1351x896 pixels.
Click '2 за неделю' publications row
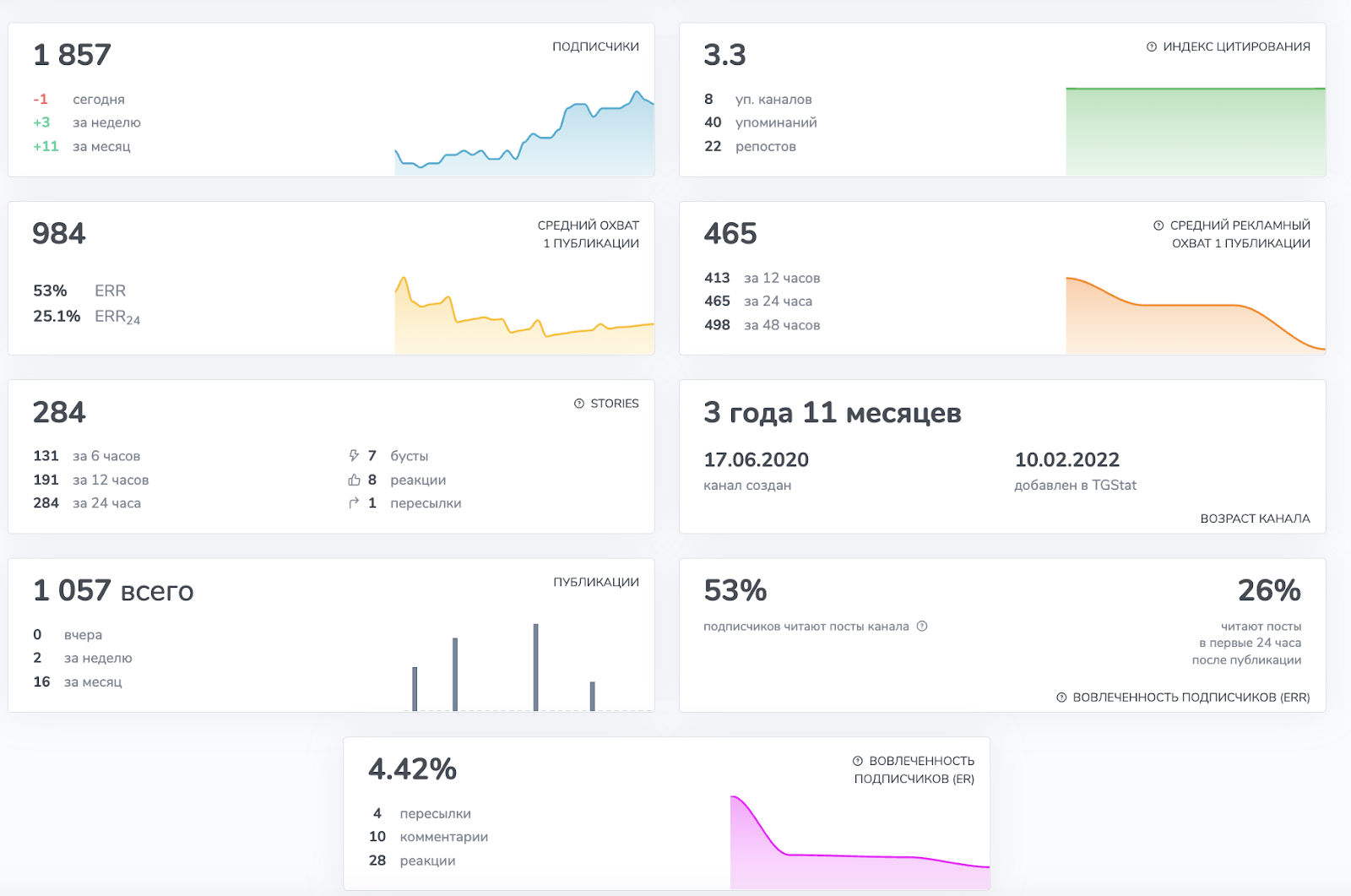coord(83,658)
